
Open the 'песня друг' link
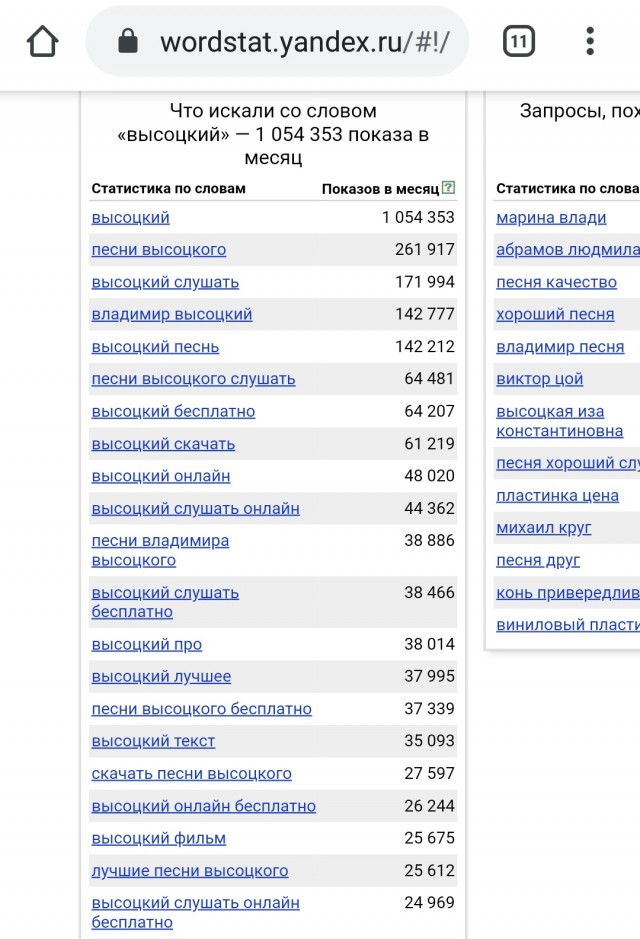pyautogui.click(x=538, y=561)
